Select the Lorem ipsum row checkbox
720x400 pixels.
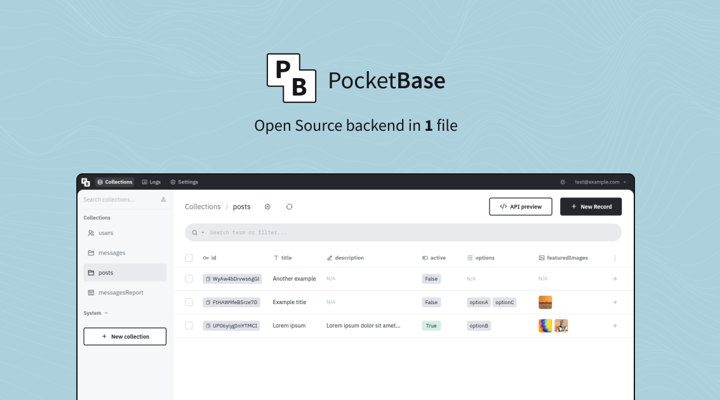pos(189,326)
